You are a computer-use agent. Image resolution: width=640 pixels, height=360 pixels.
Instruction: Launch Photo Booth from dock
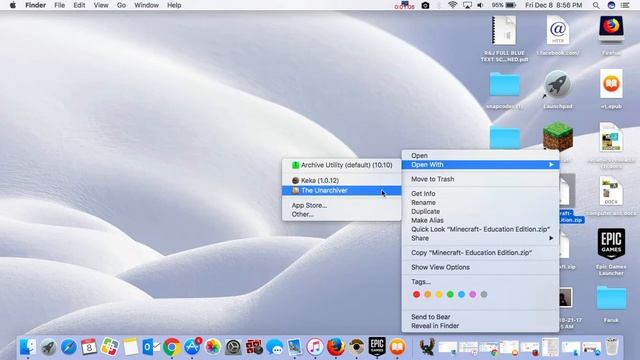254,347
